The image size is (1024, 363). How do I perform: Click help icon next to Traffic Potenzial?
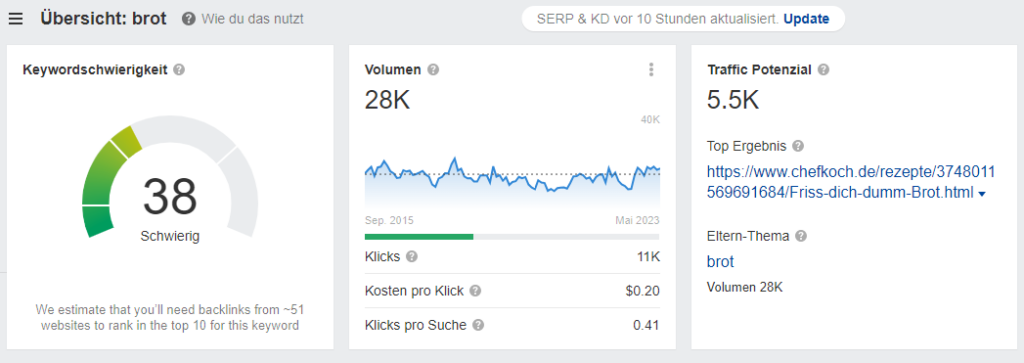pyautogui.click(x=824, y=69)
